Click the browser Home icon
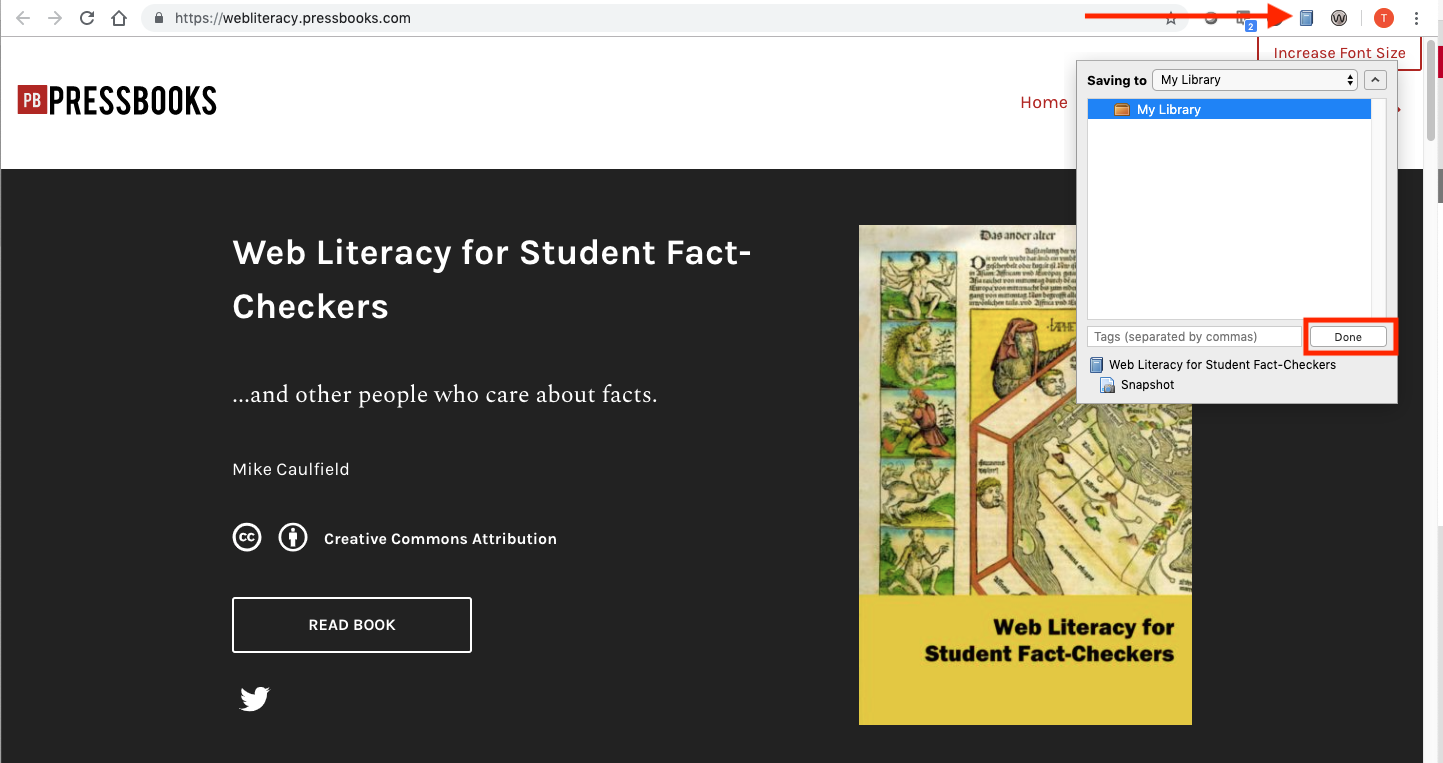Screen dimensions: 1443x763 click(119, 18)
